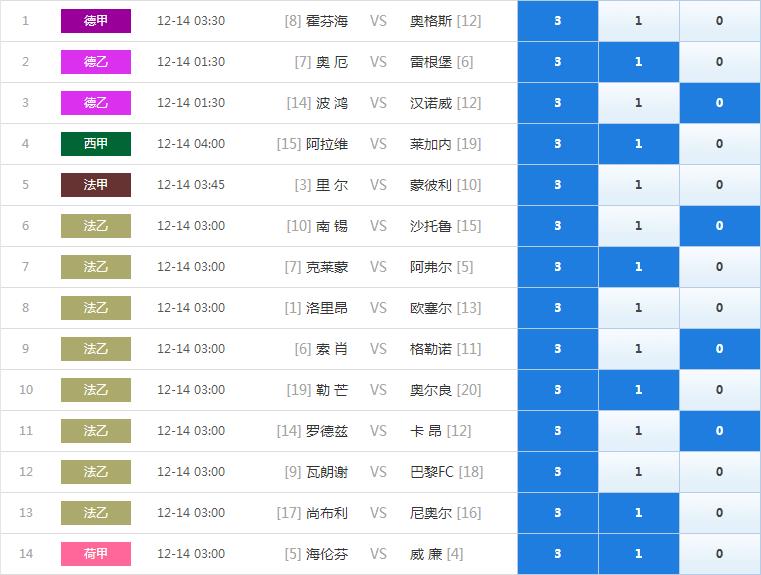The width and height of the screenshot is (761, 575).
Task: Deselect the 1 pick for 阿拉维 vs 莱加内
Action: click(639, 144)
